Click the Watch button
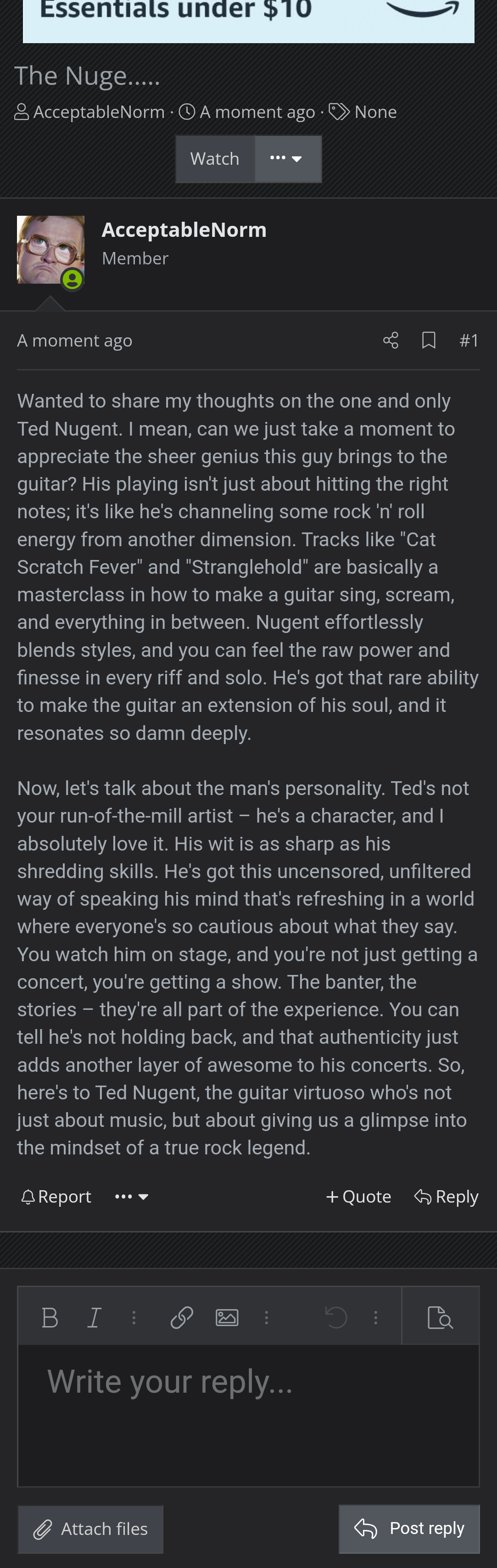The image size is (497, 1568). pos(215,159)
